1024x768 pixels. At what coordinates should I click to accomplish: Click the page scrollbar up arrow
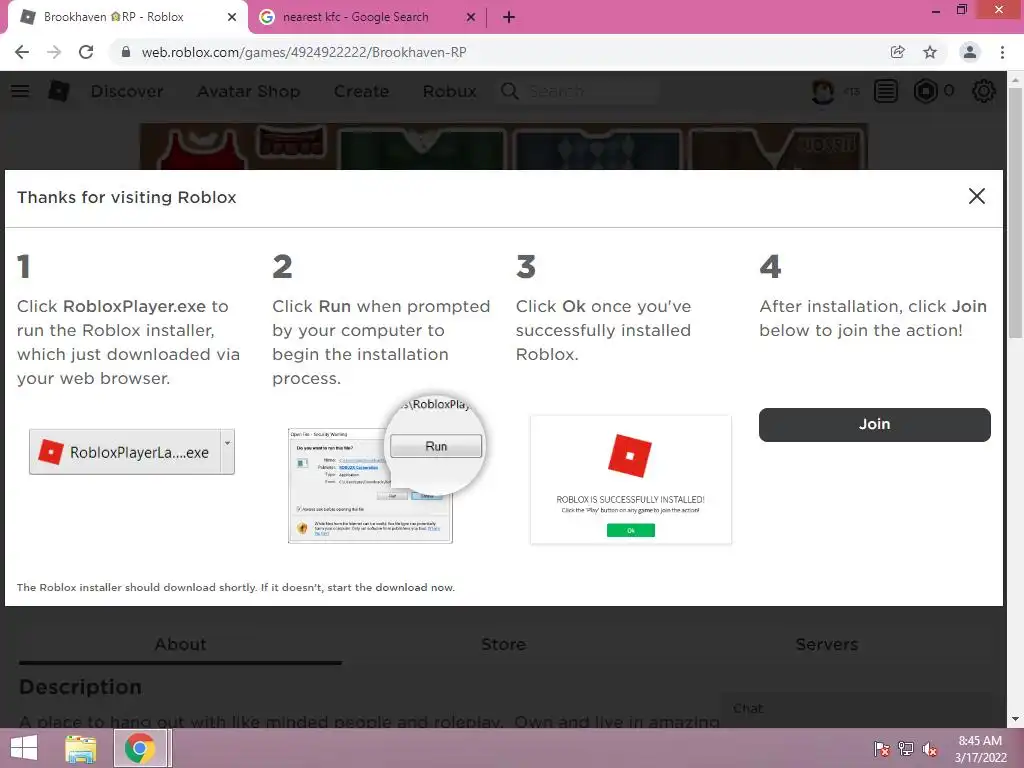tap(1015, 79)
